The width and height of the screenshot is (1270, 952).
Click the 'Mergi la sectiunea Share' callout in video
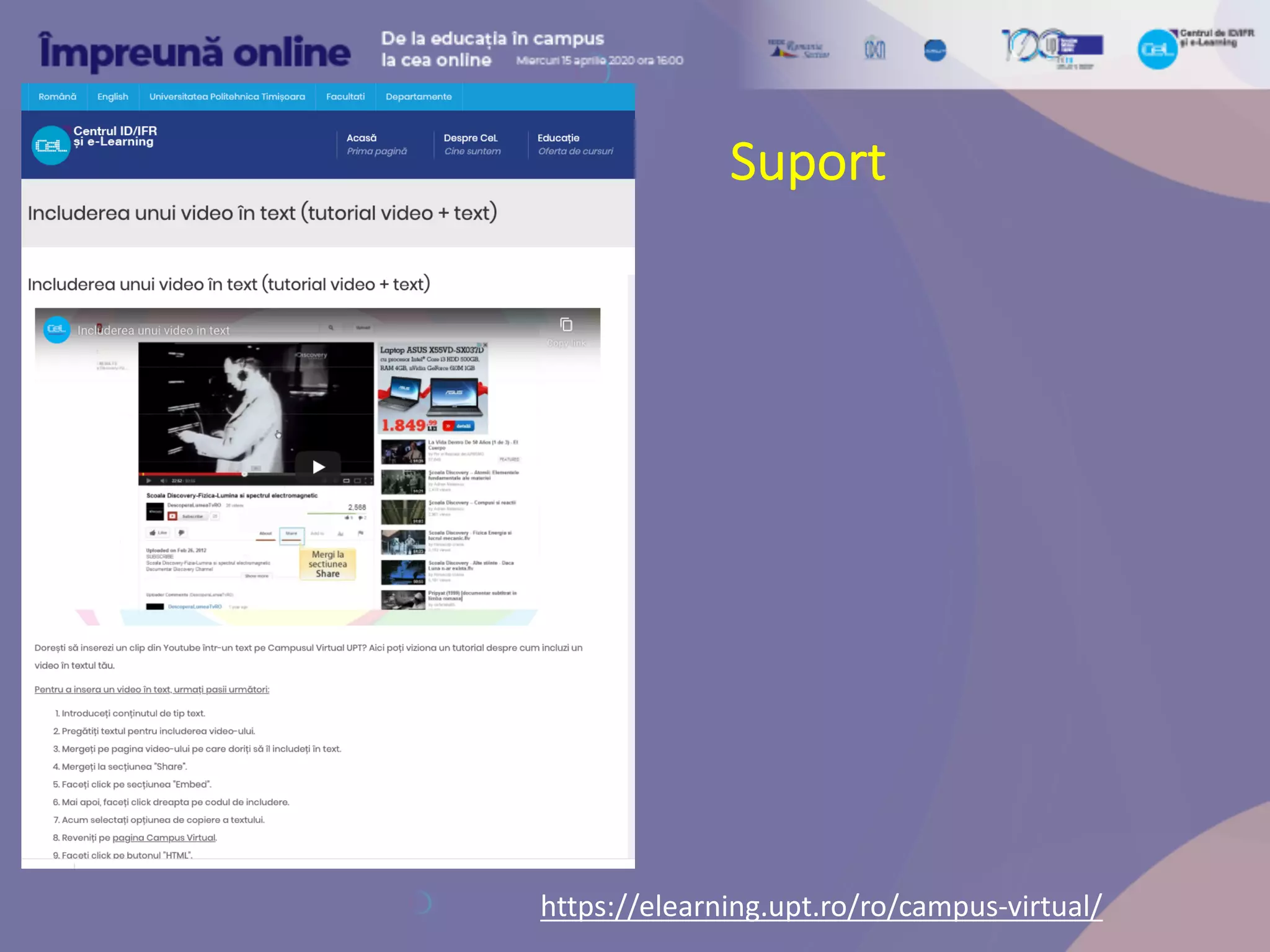(327, 564)
